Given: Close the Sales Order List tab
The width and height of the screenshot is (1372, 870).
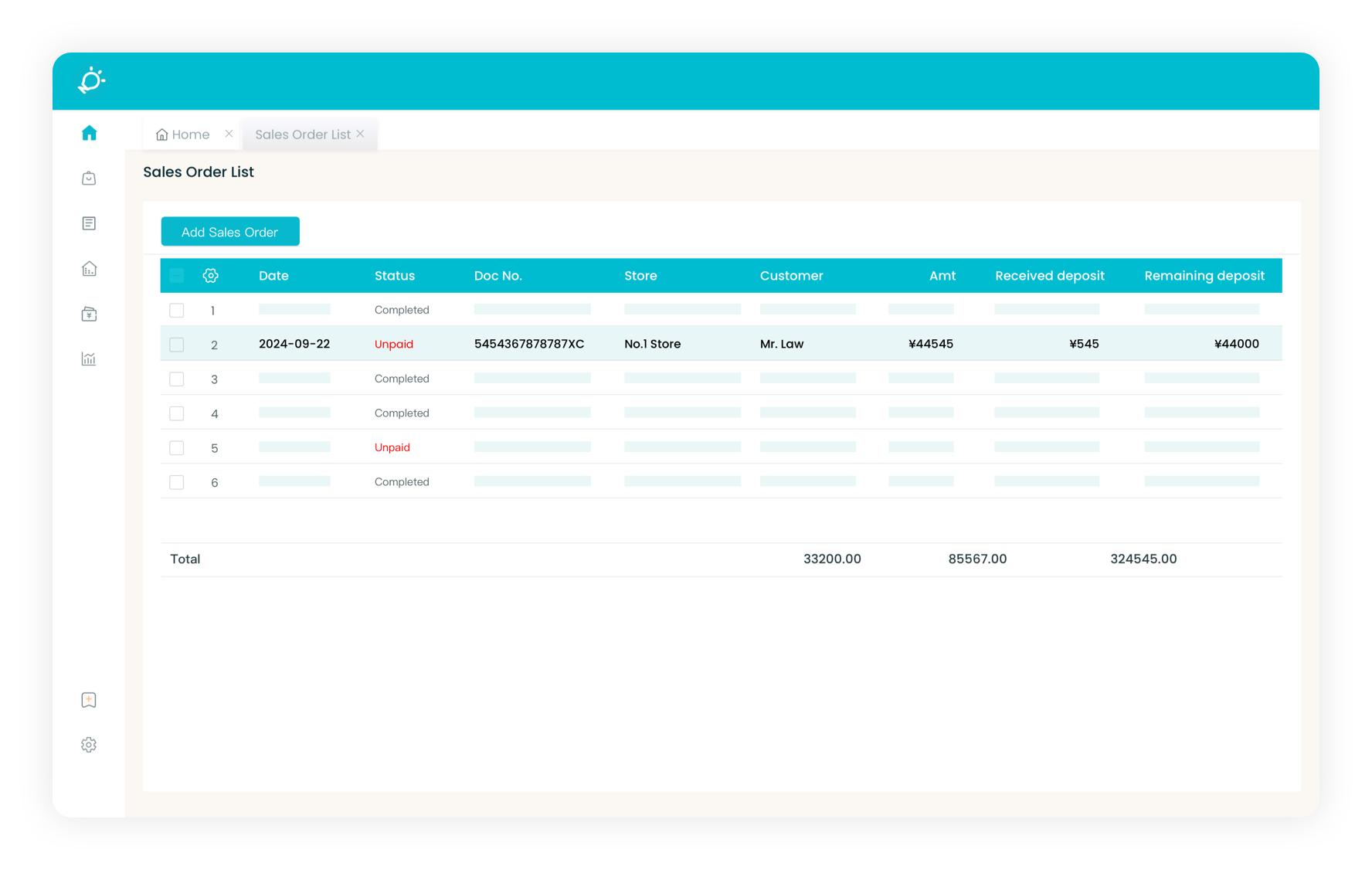Looking at the screenshot, I should tap(360, 134).
